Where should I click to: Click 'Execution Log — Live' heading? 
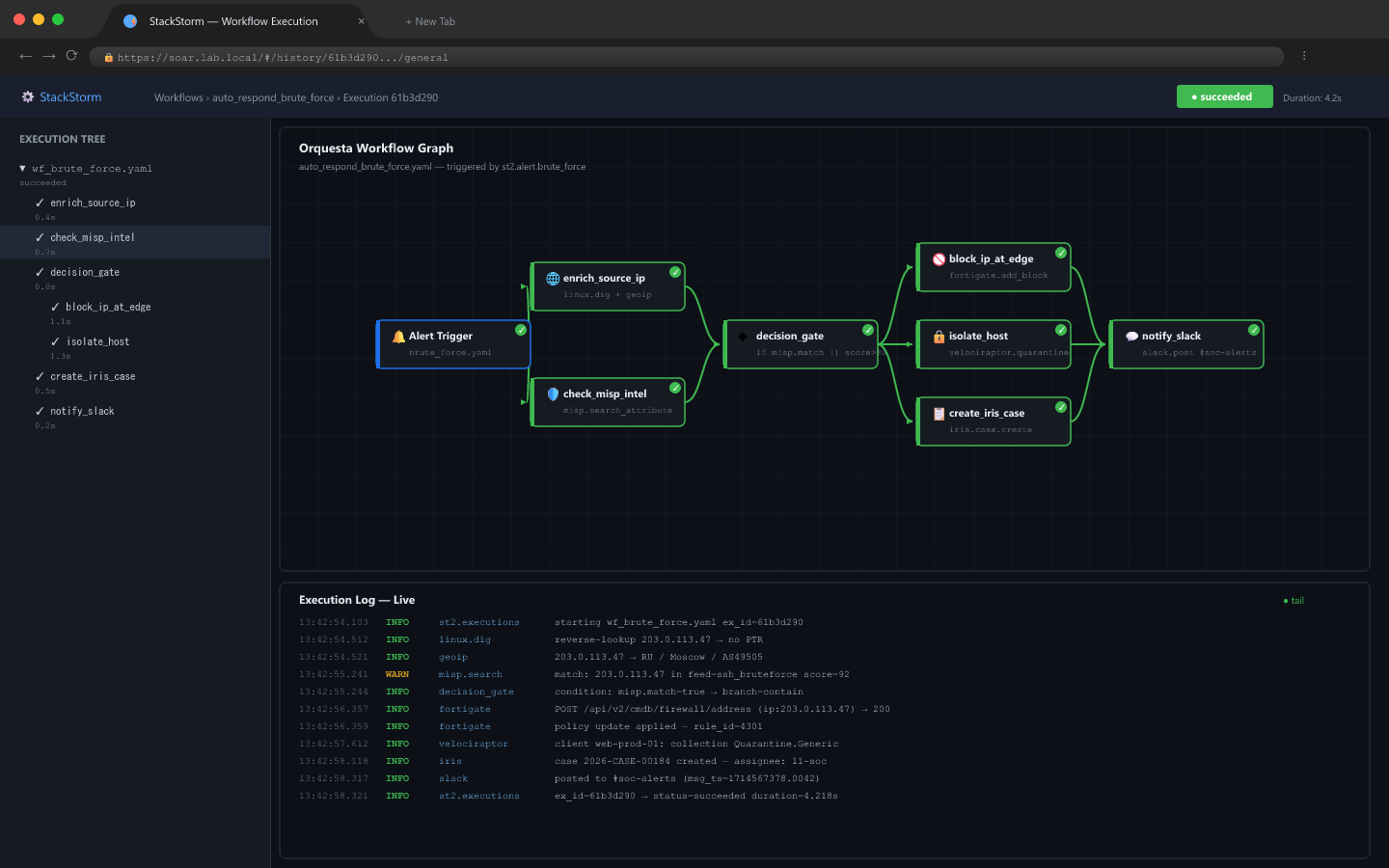click(357, 600)
